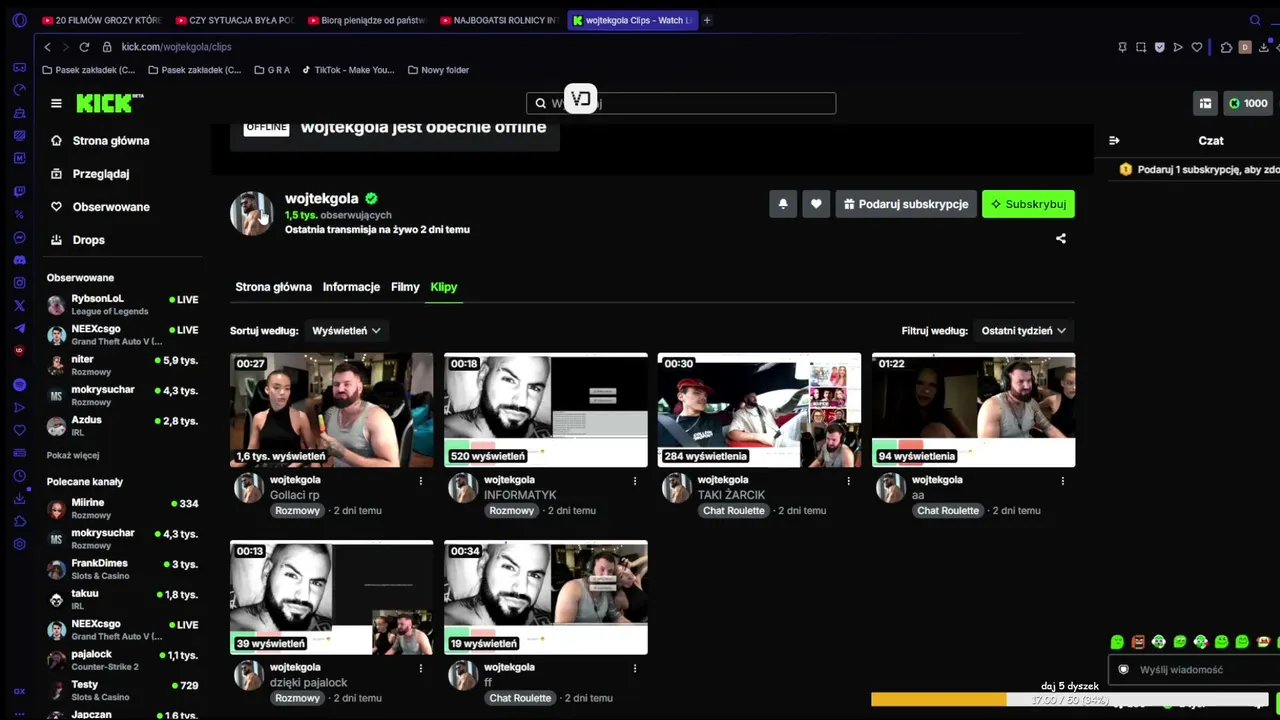1280x720 pixels.
Task: Open the three-dot menu for aa clip
Action: [x=1063, y=481]
